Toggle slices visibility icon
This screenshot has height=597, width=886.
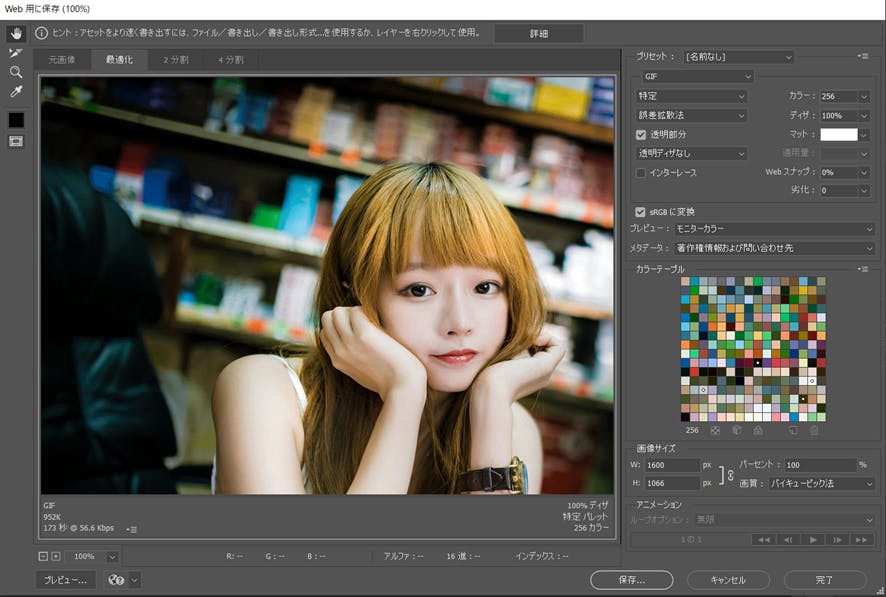(x=16, y=141)
